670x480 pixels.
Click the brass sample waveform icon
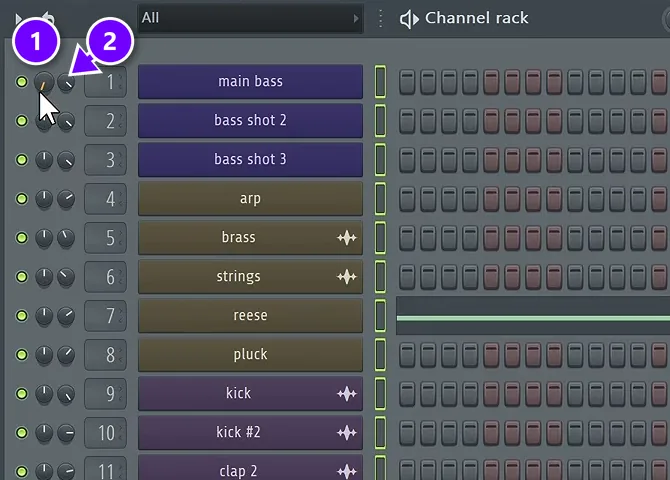347,238
